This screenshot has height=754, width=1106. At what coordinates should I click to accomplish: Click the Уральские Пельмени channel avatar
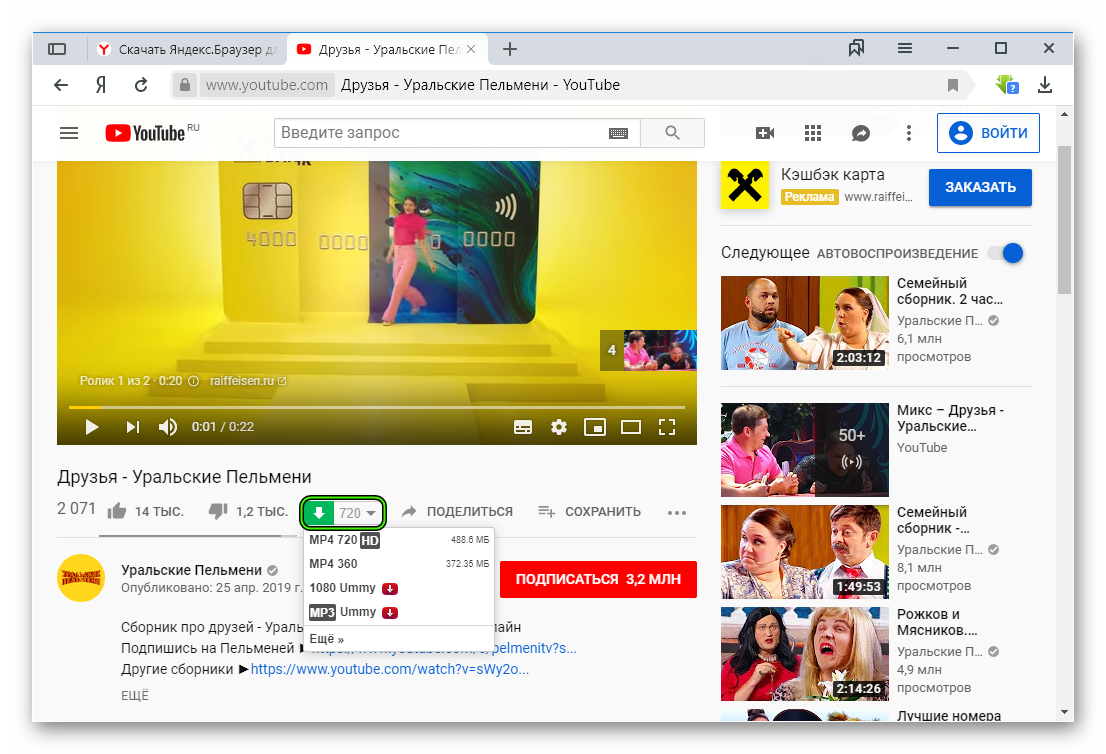point(81,578)
